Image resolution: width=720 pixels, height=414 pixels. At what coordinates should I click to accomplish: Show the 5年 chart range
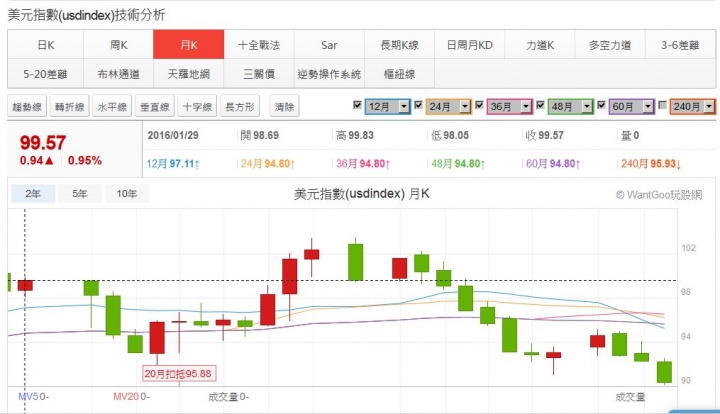tap(79, 194)
